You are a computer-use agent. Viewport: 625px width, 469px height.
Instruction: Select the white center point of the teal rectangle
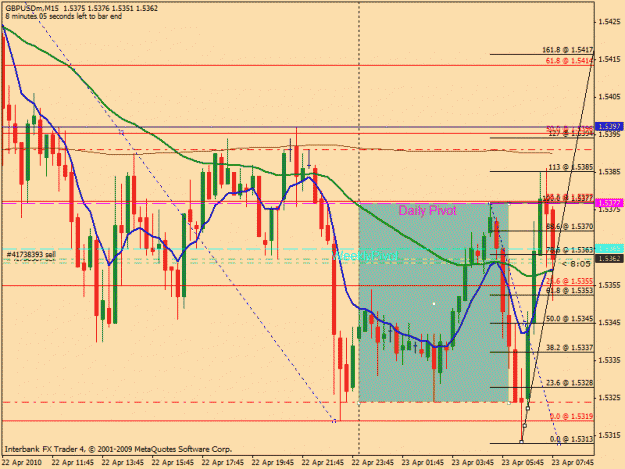pos(434,304)
